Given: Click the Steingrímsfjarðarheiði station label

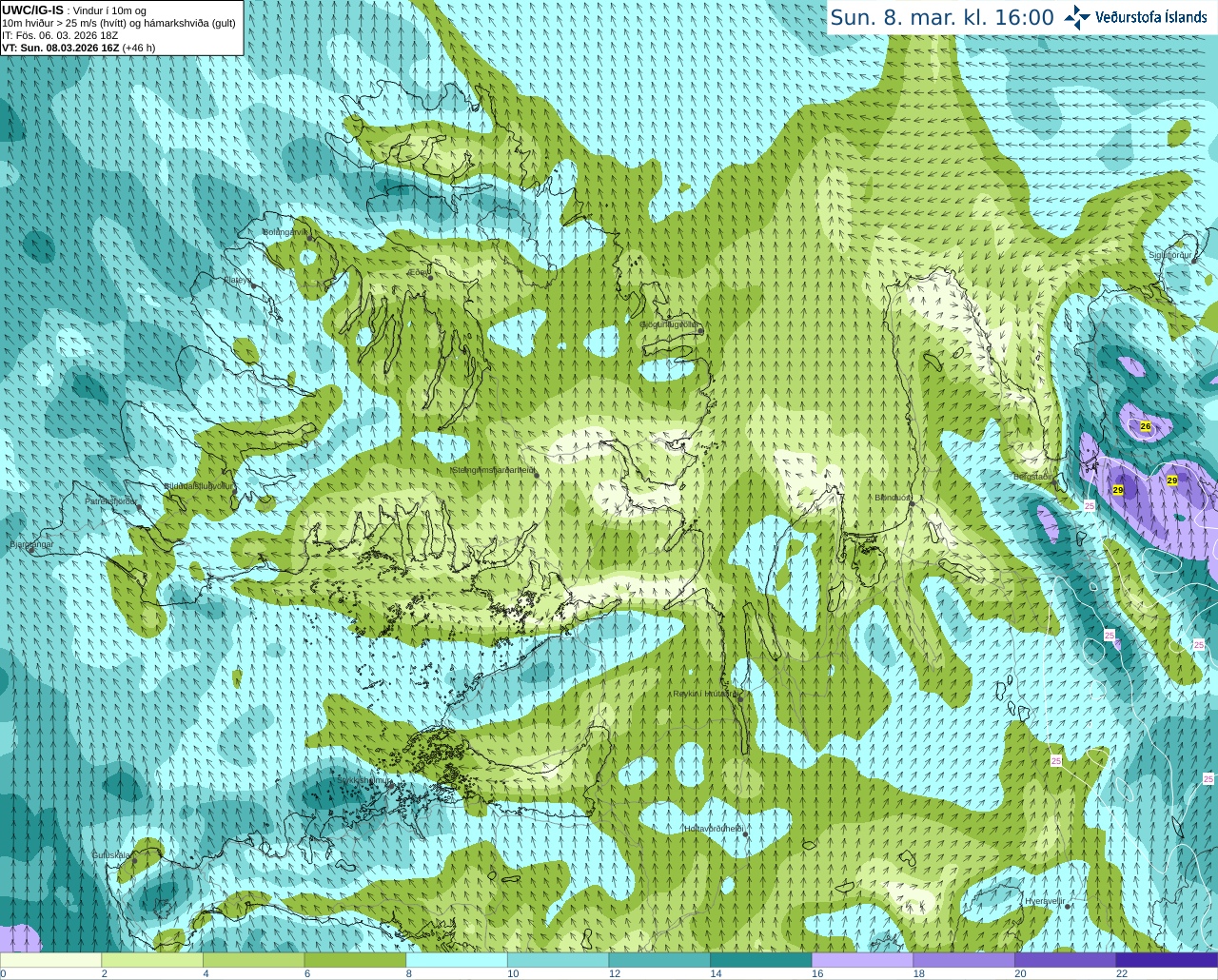Looking at the screenshot, I should (492, 469).
